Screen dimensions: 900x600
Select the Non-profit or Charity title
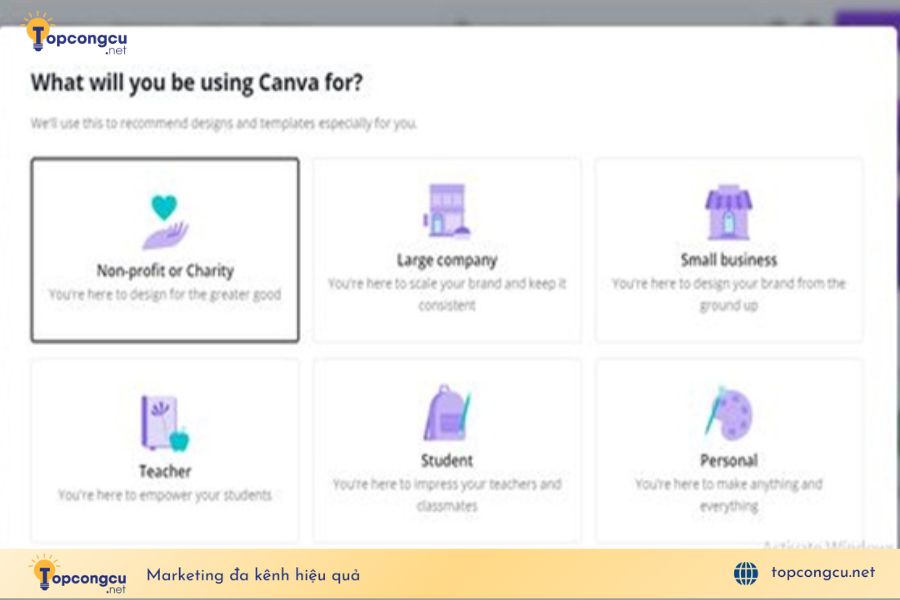coord(165,270)
